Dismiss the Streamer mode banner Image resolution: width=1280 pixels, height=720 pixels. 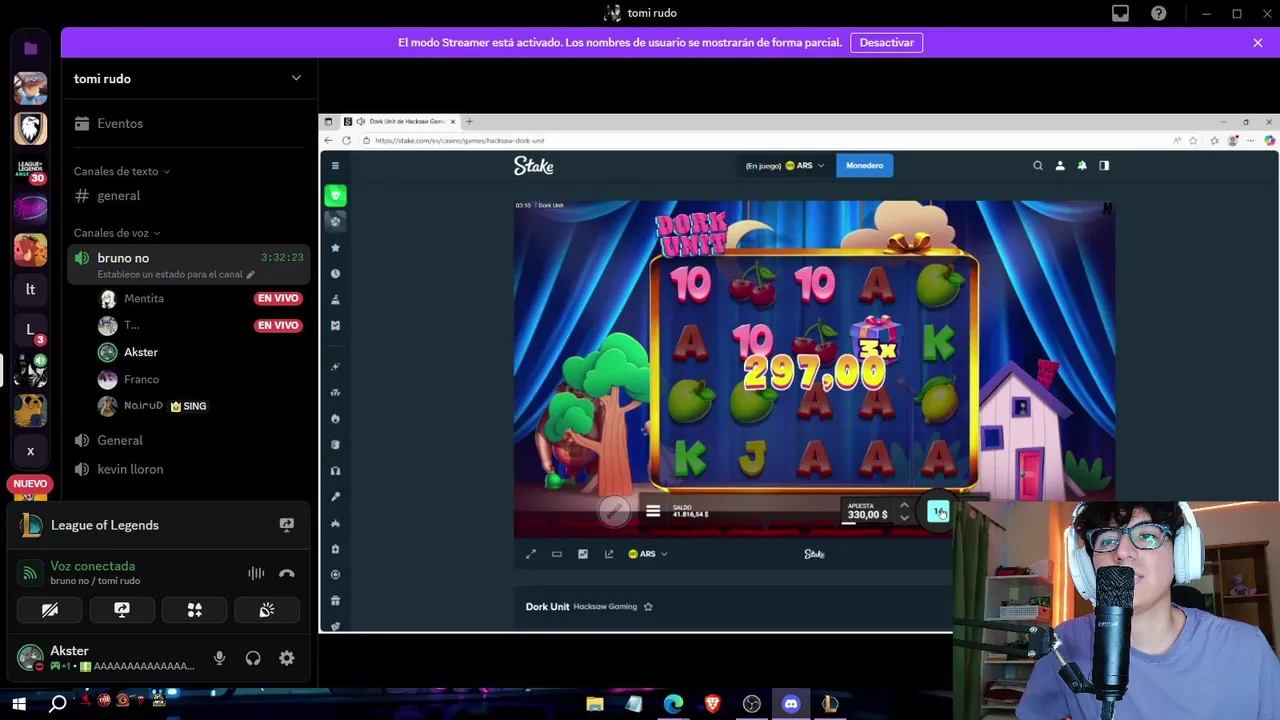point(1258,43)
